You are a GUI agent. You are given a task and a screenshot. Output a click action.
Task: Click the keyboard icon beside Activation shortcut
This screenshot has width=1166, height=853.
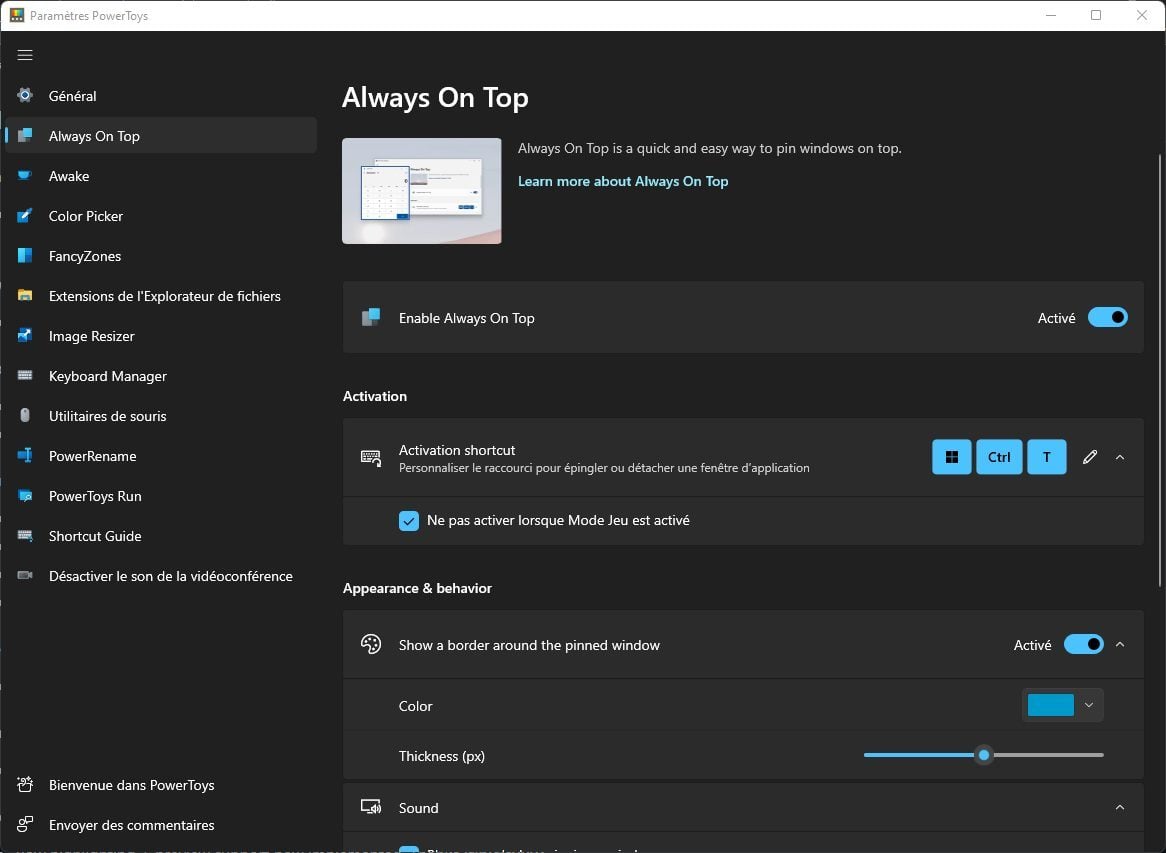point(370,457)
